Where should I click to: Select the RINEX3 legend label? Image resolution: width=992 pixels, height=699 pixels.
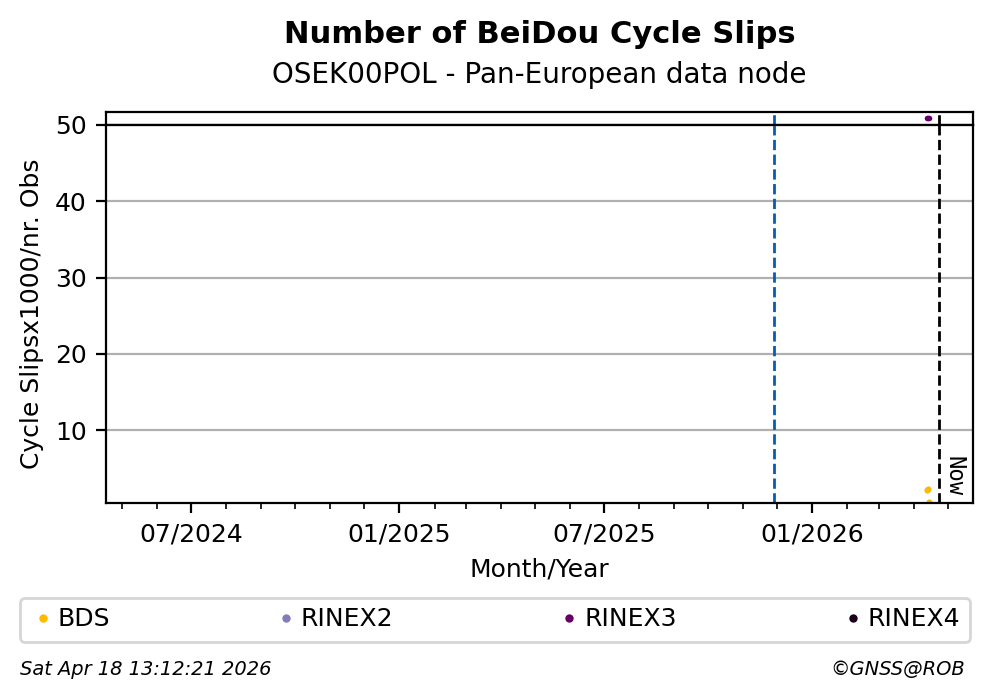630,618
